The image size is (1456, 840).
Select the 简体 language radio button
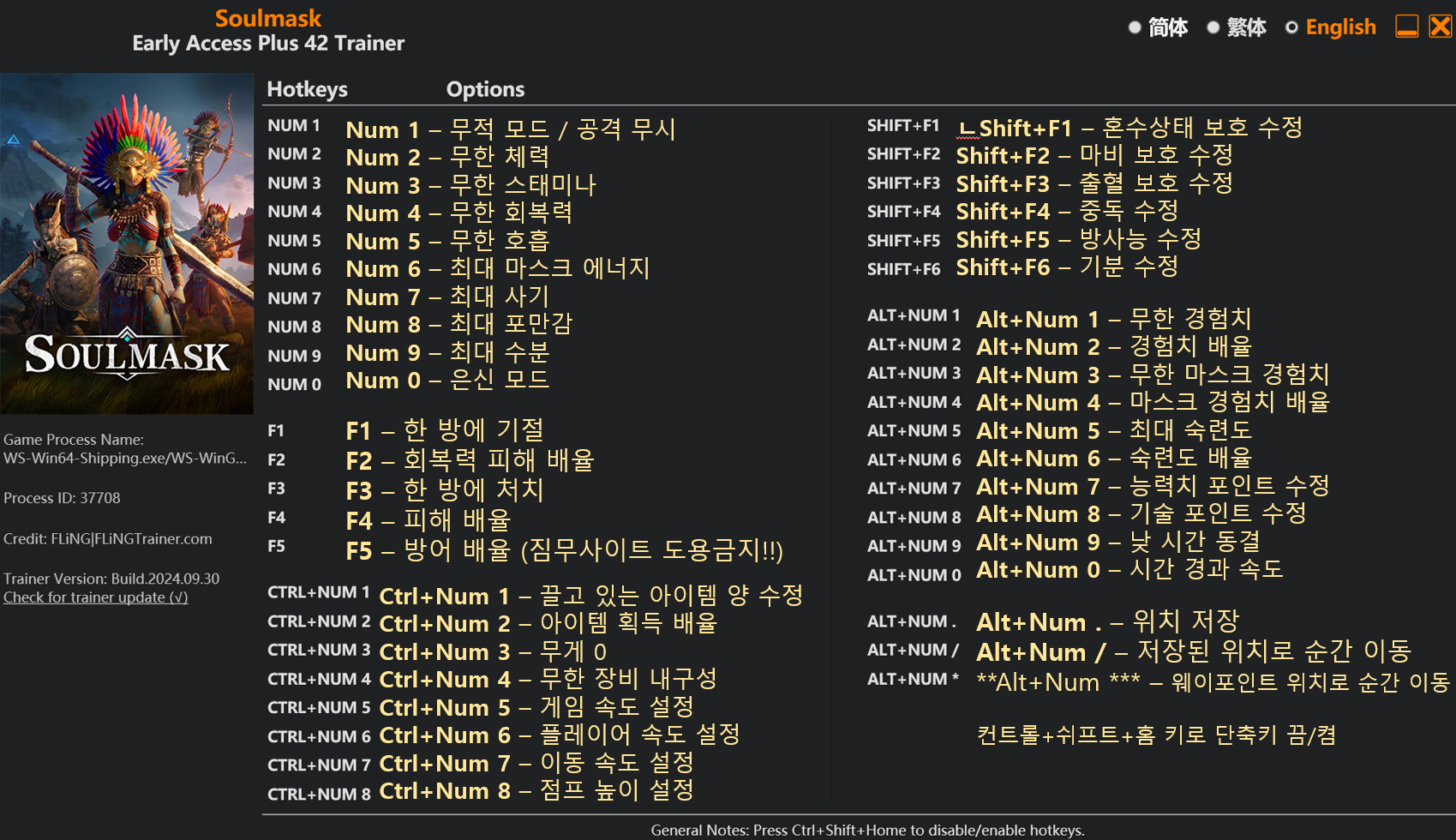click(1135, 27)
